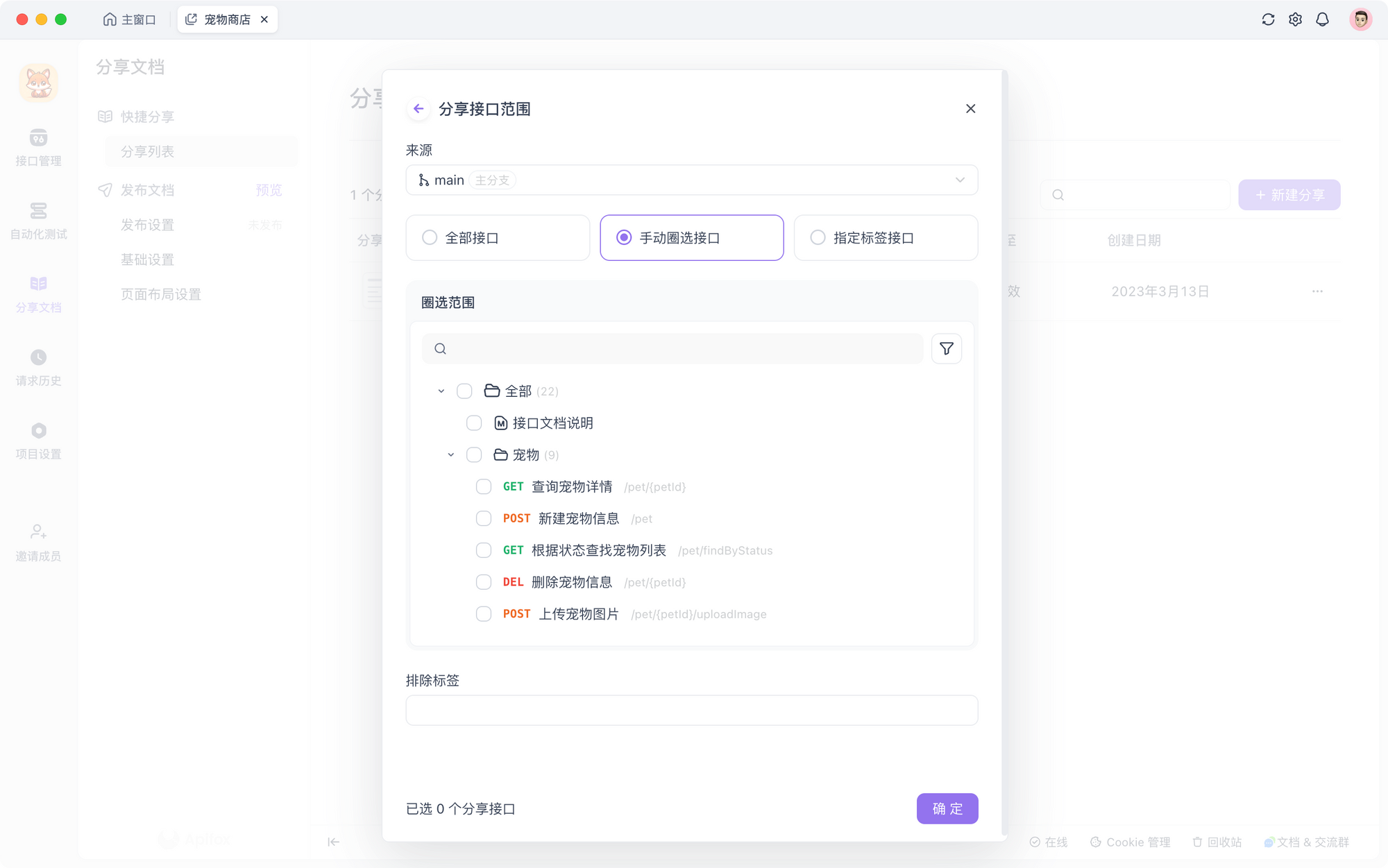Open 分享列表 in sidebar menu
Screen dimensions: 1388x868
pos(201,151)
